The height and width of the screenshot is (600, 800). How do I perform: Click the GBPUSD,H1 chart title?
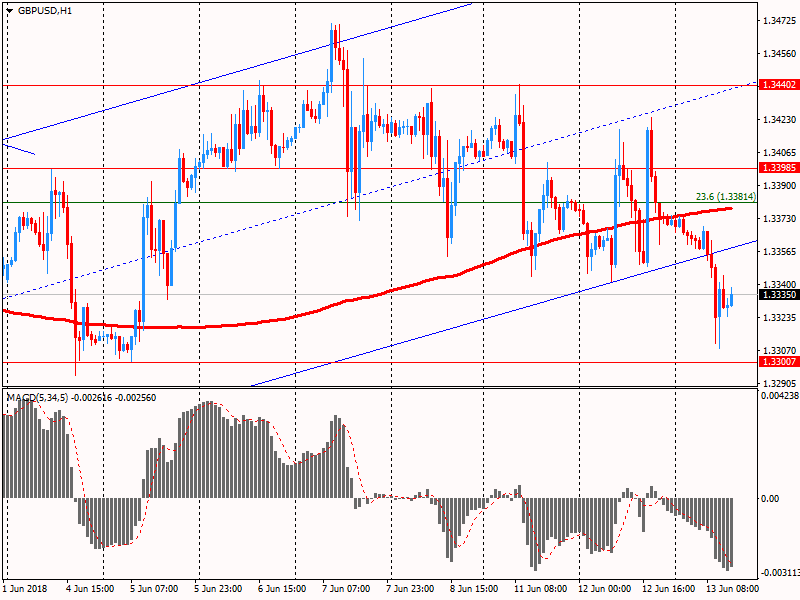(45, 11)
